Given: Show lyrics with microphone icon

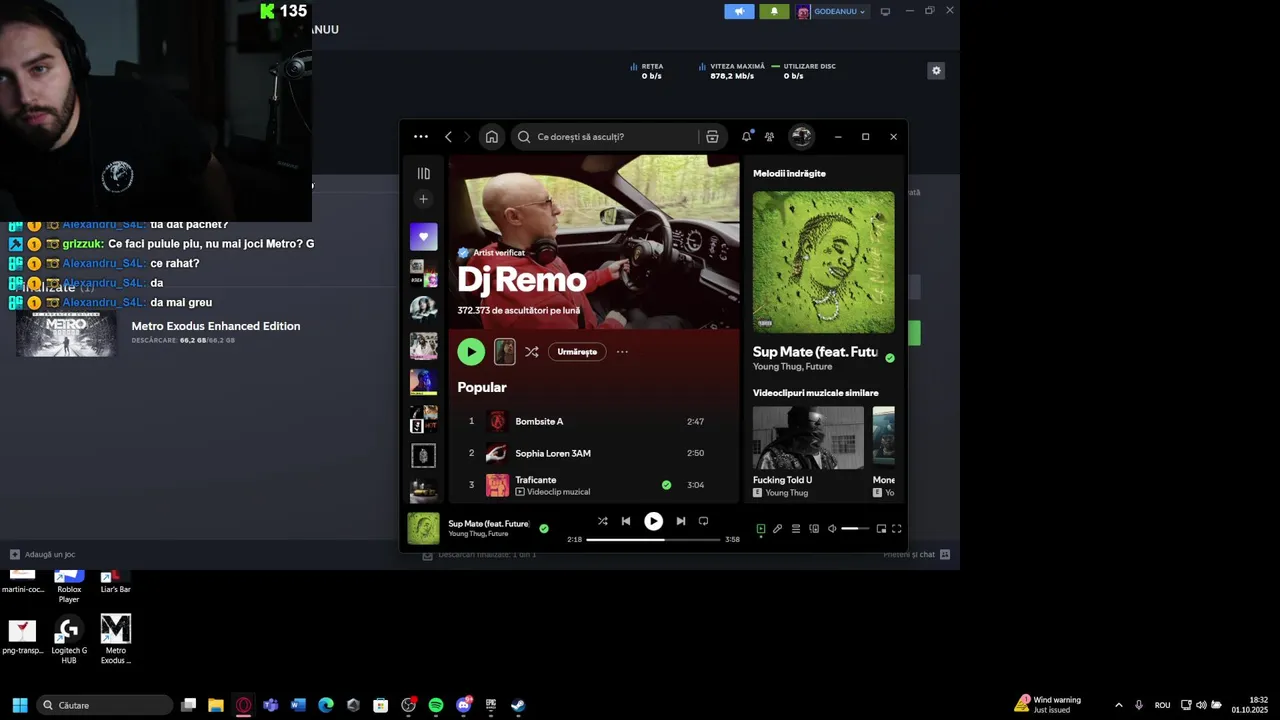Looking at the screenshot, I should click(777, 529).
